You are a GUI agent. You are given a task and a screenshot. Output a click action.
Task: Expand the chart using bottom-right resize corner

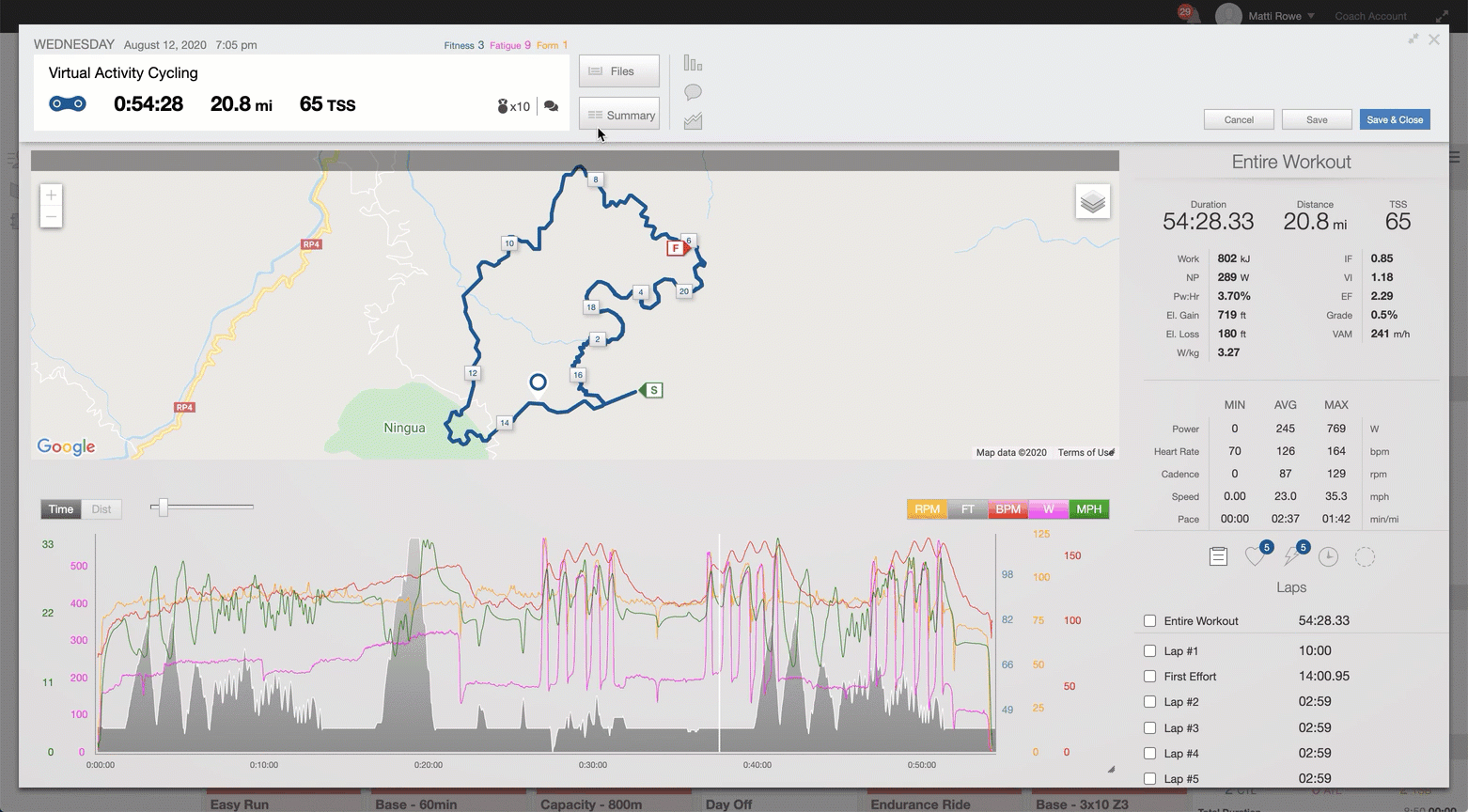coord(1111,769)
